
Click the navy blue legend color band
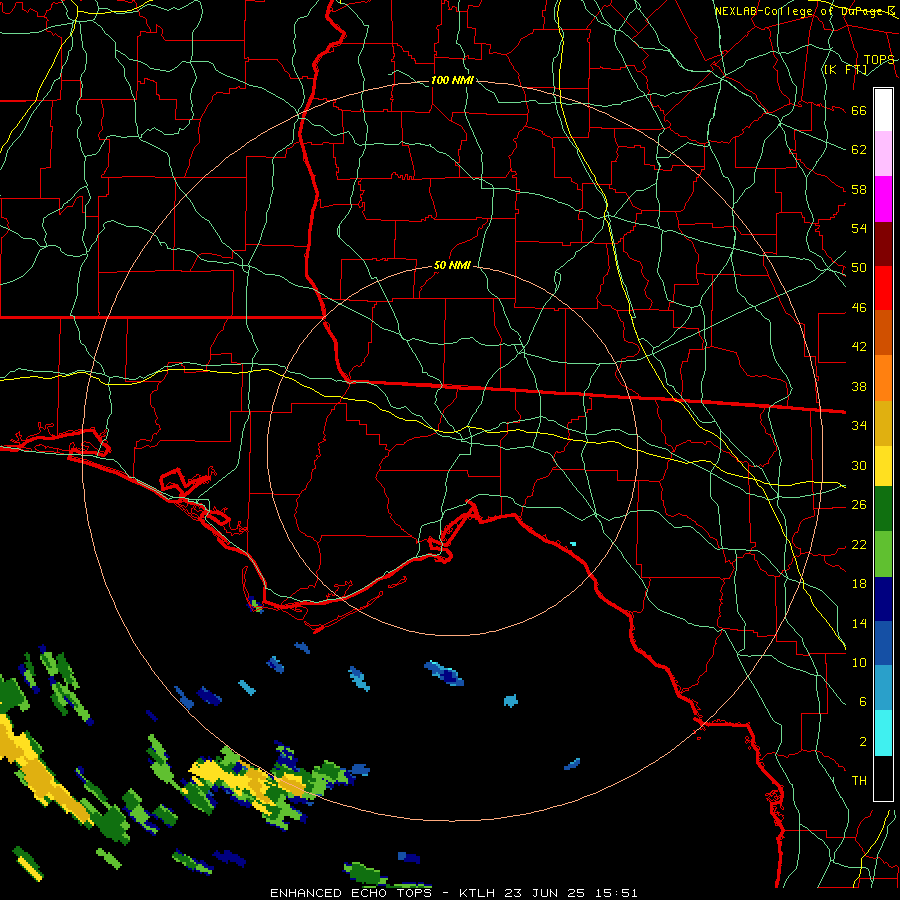883,599
